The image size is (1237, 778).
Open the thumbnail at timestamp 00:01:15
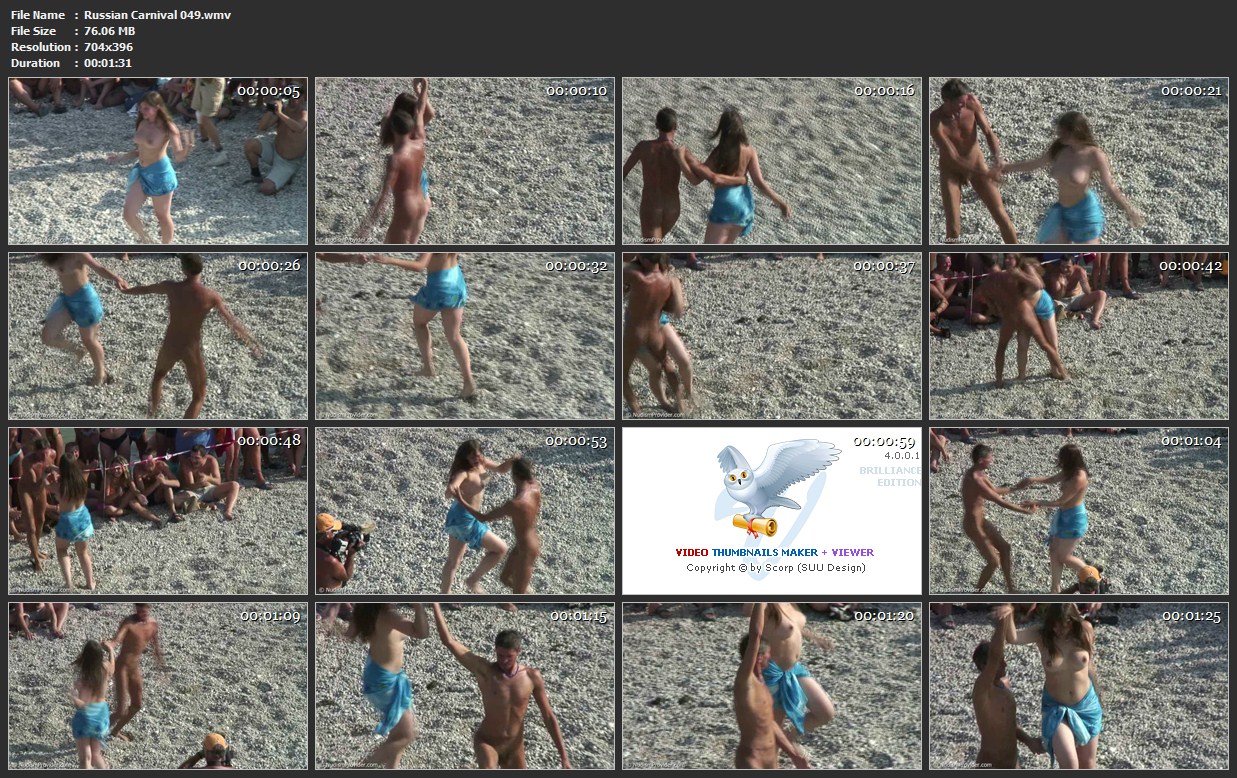(465, 686)
